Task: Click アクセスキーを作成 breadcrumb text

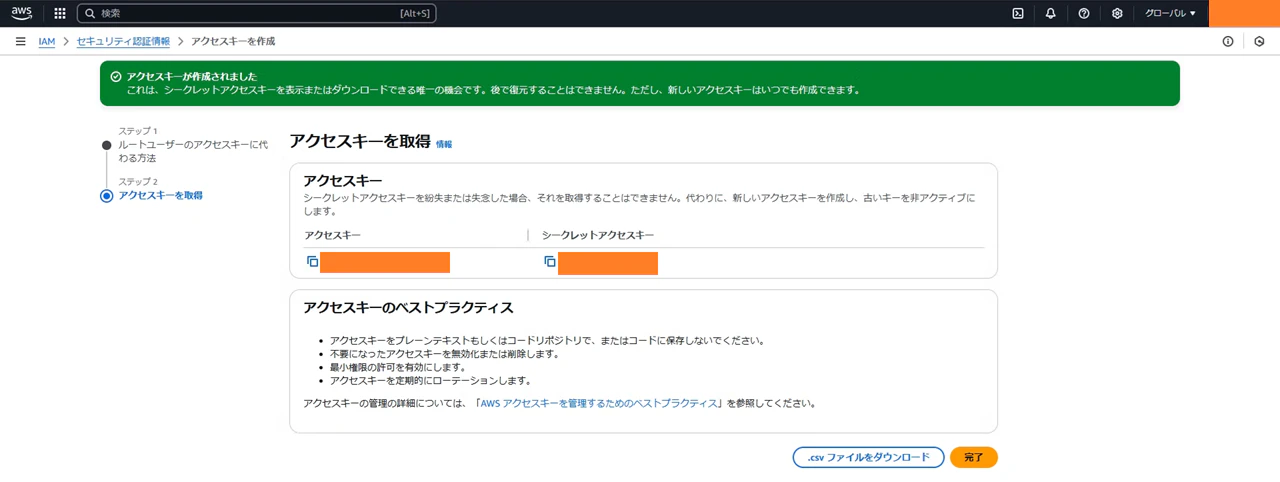Action: pyautogui.click(x=233, y=41)
